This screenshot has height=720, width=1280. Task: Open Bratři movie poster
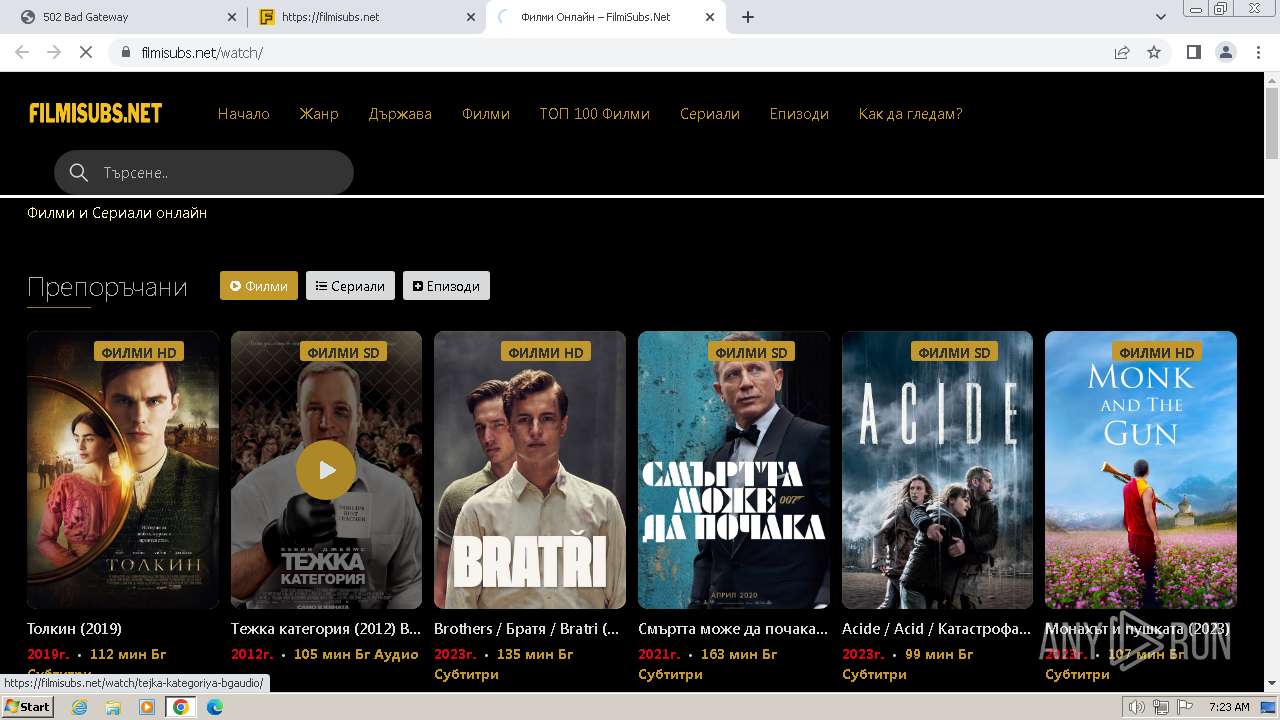click(530, 470)
